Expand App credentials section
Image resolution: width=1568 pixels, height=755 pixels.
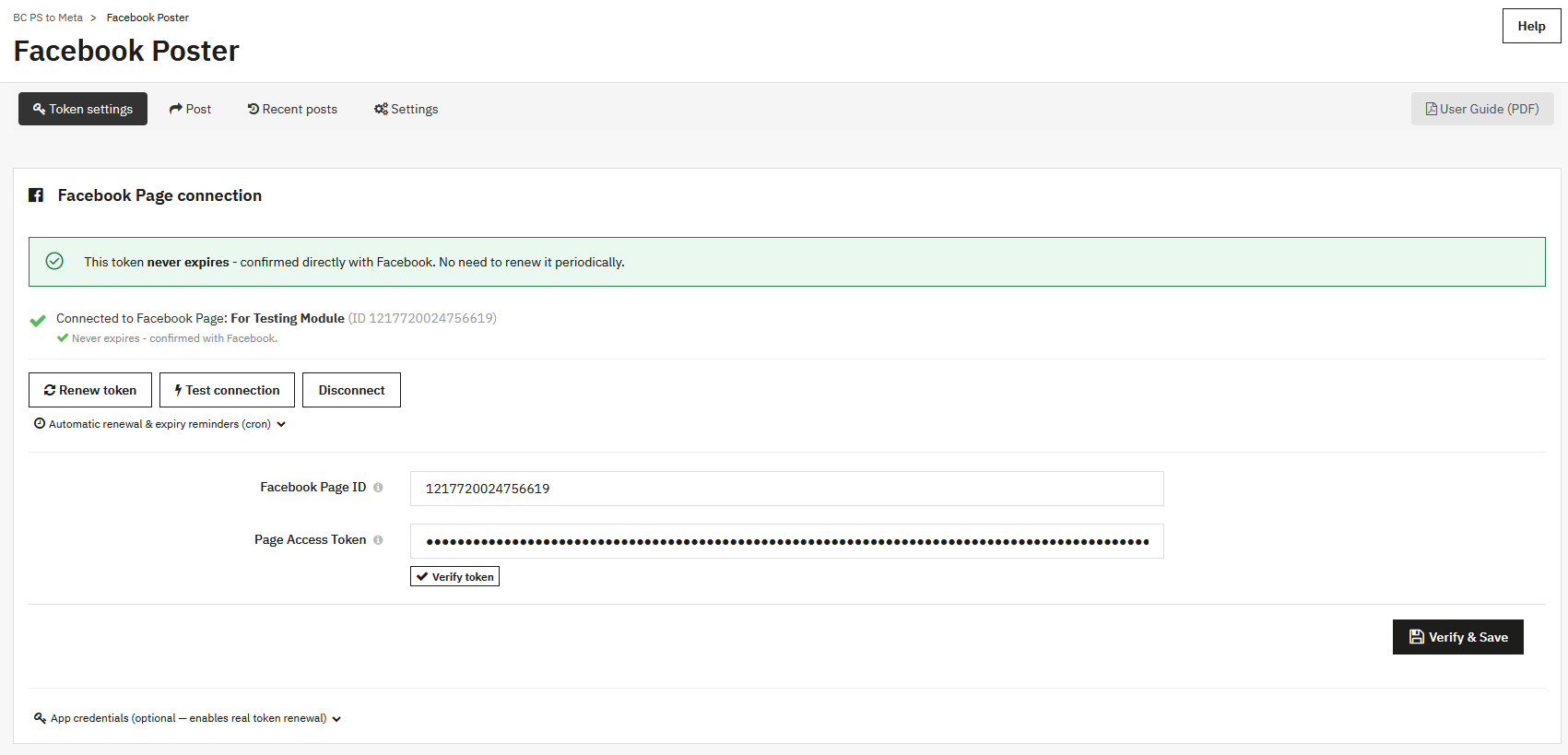188,718
